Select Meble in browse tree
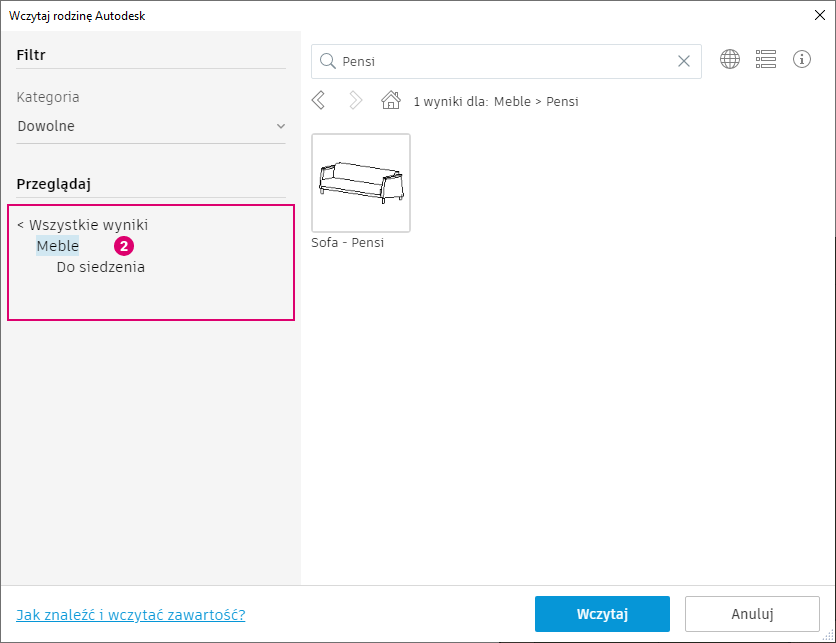 pos(57,246)
